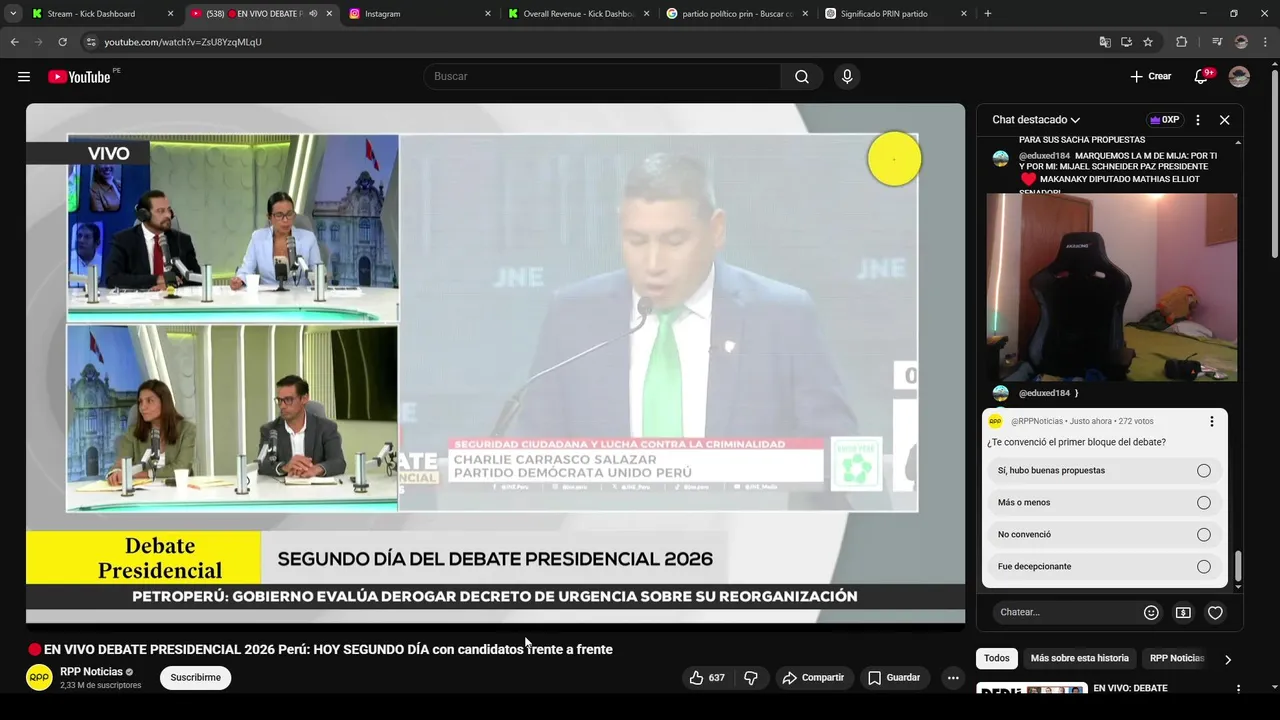The image size is (1280, 720).
Task: Translate this page icon in address bar
Action: (x=1105, y=42)
